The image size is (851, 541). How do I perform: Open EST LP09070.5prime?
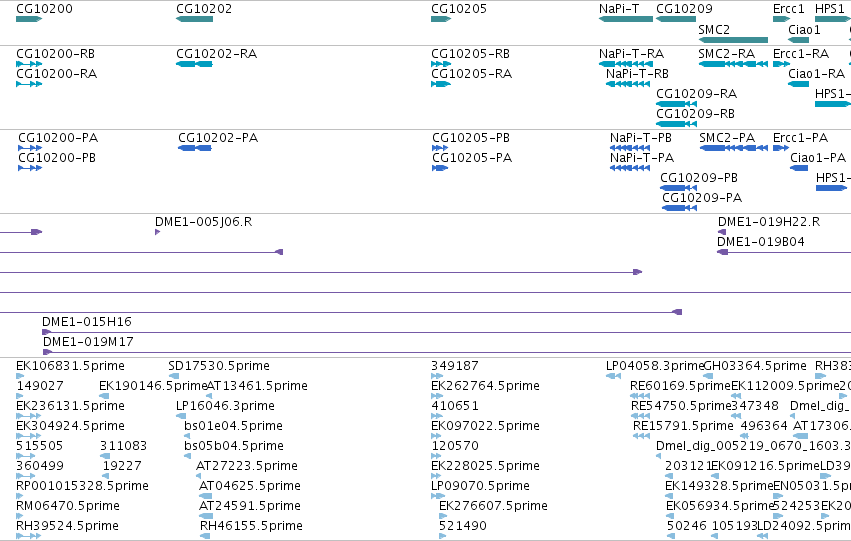(436, 496)
